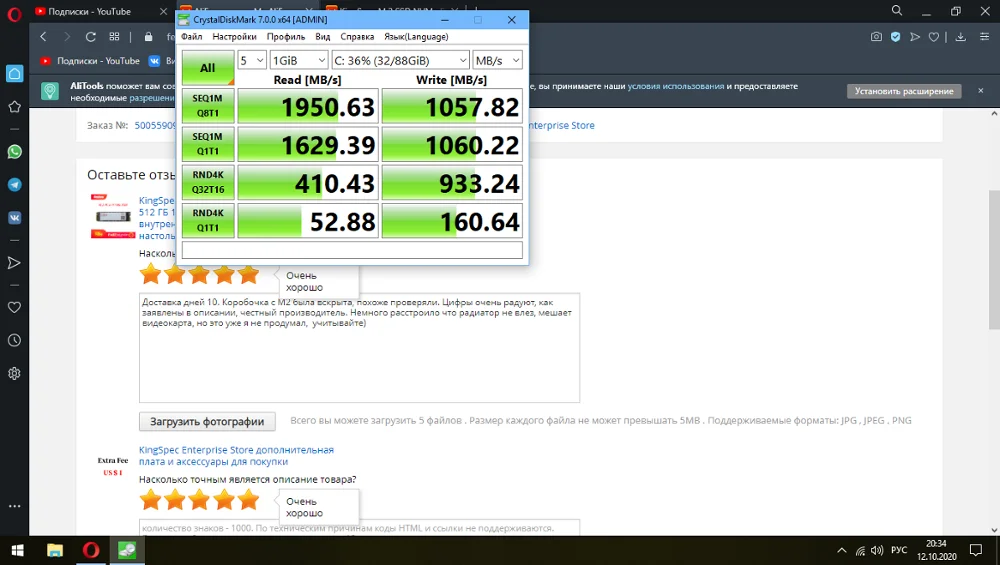
Task: Open Подписки - YouTube bookmark
Action: (x=90, y=61)
